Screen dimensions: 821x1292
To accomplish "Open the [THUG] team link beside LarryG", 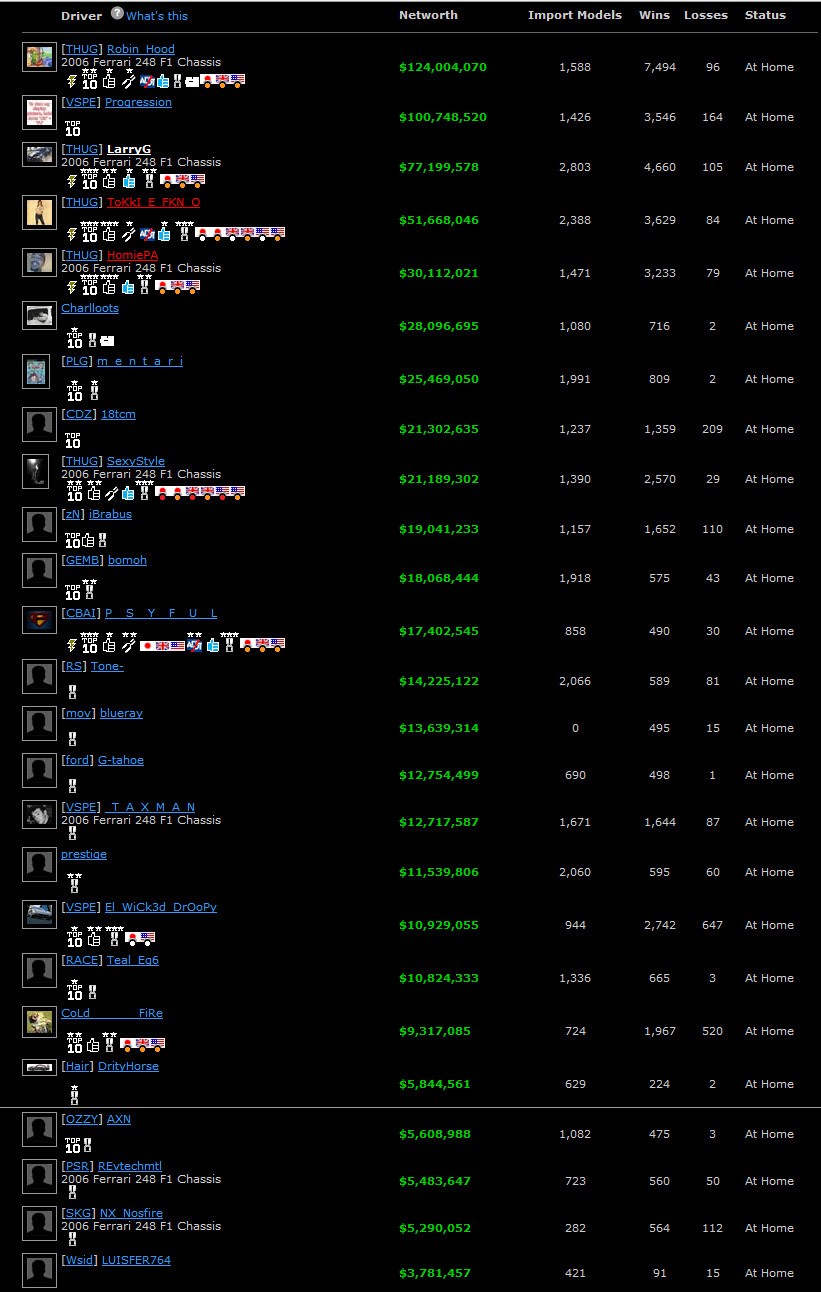I will (x=81, y=149).
